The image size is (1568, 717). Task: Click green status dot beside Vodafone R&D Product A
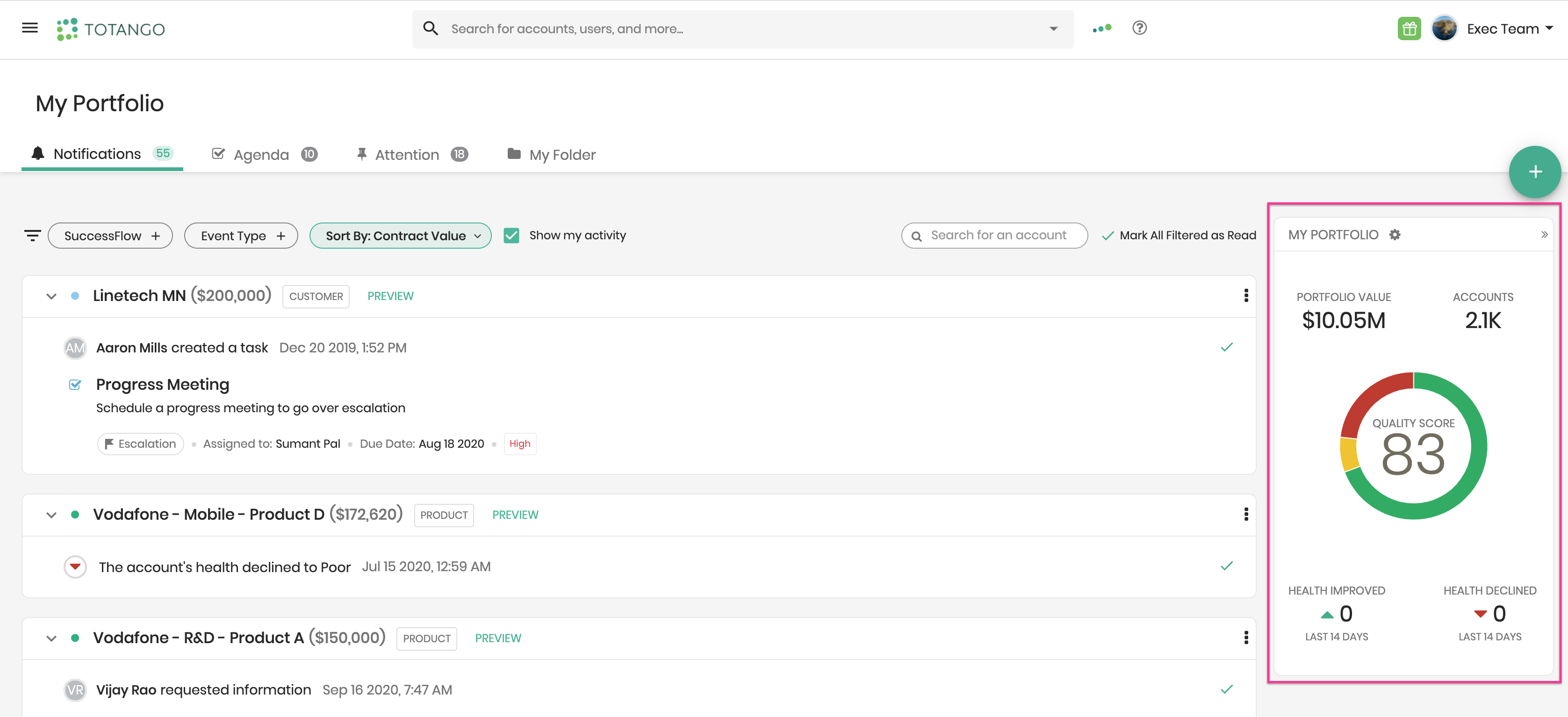click(x=75, y=638)
